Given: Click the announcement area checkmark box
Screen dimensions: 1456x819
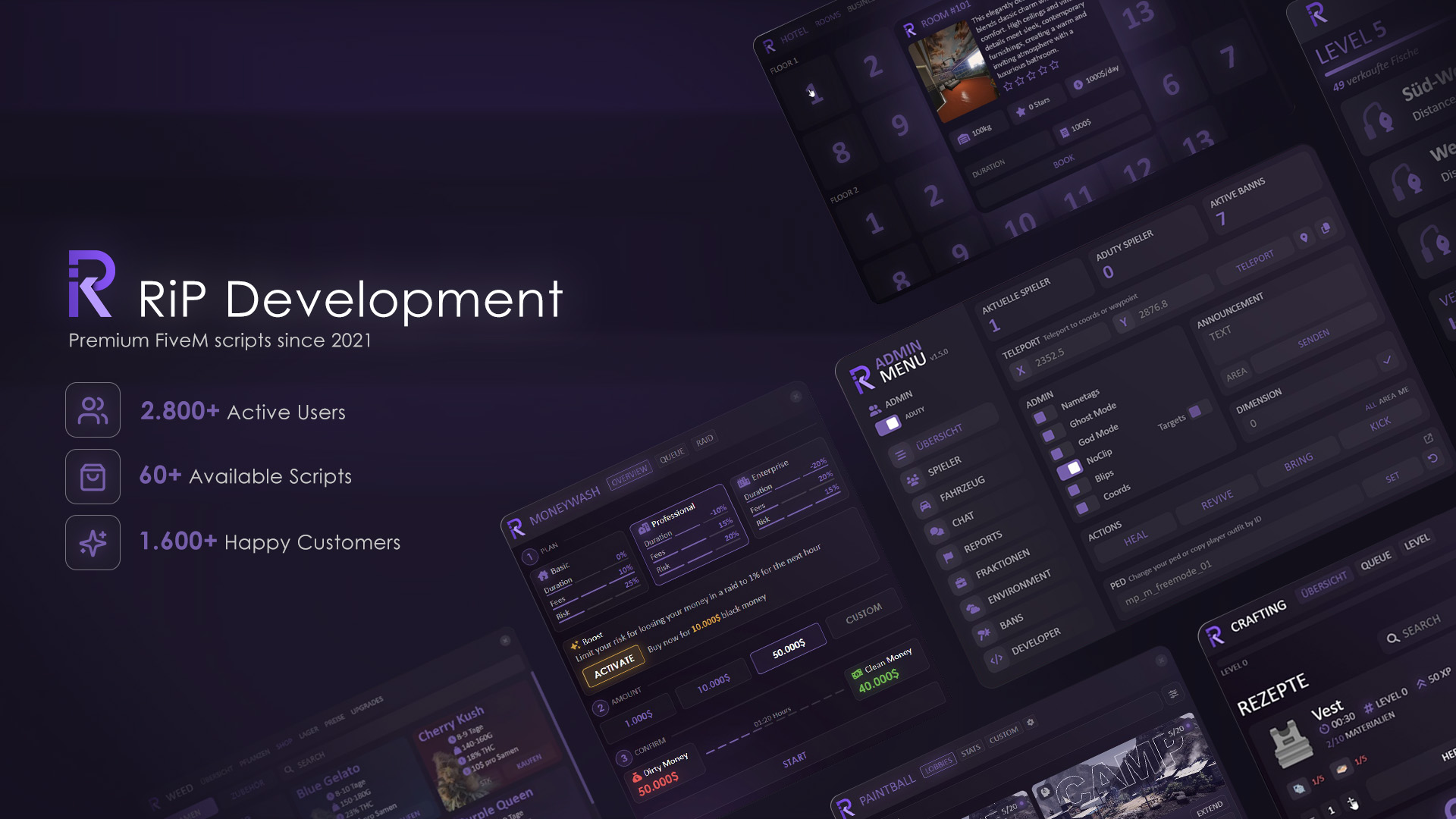Looking at the screenshot, I should [x=1387, y=360].
